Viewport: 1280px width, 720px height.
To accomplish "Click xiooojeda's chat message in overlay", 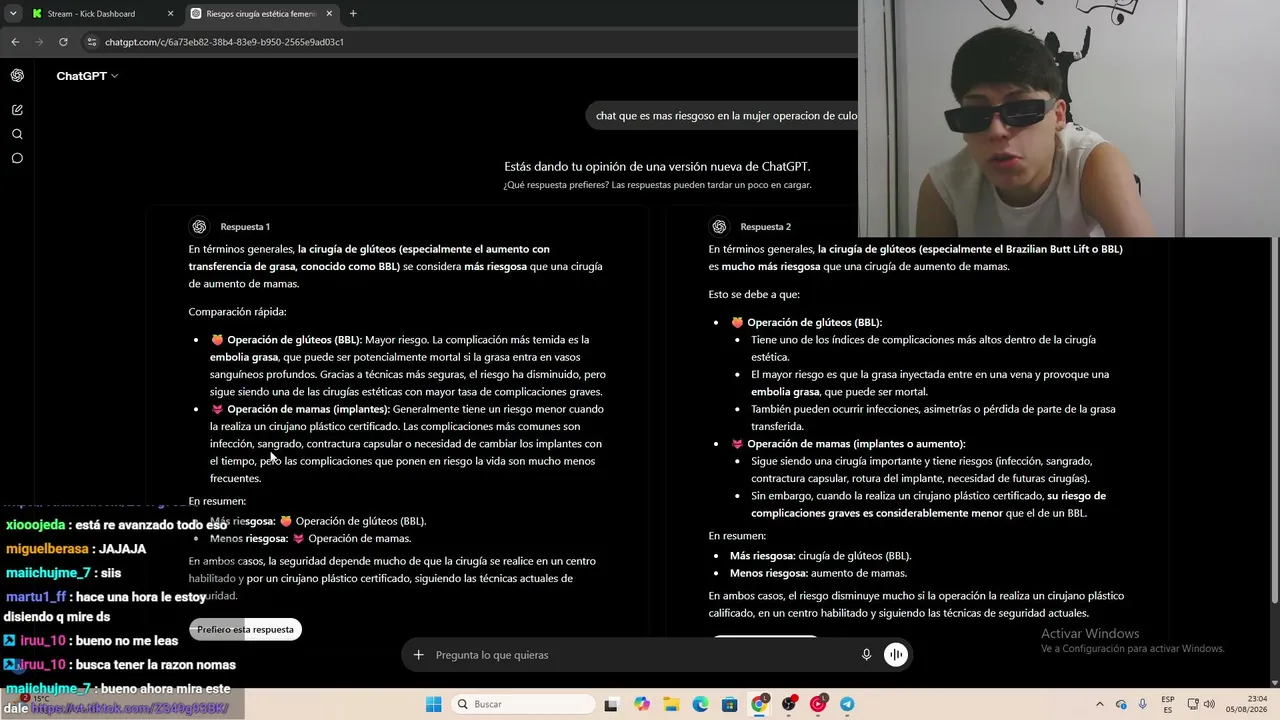I will [116, 525].
